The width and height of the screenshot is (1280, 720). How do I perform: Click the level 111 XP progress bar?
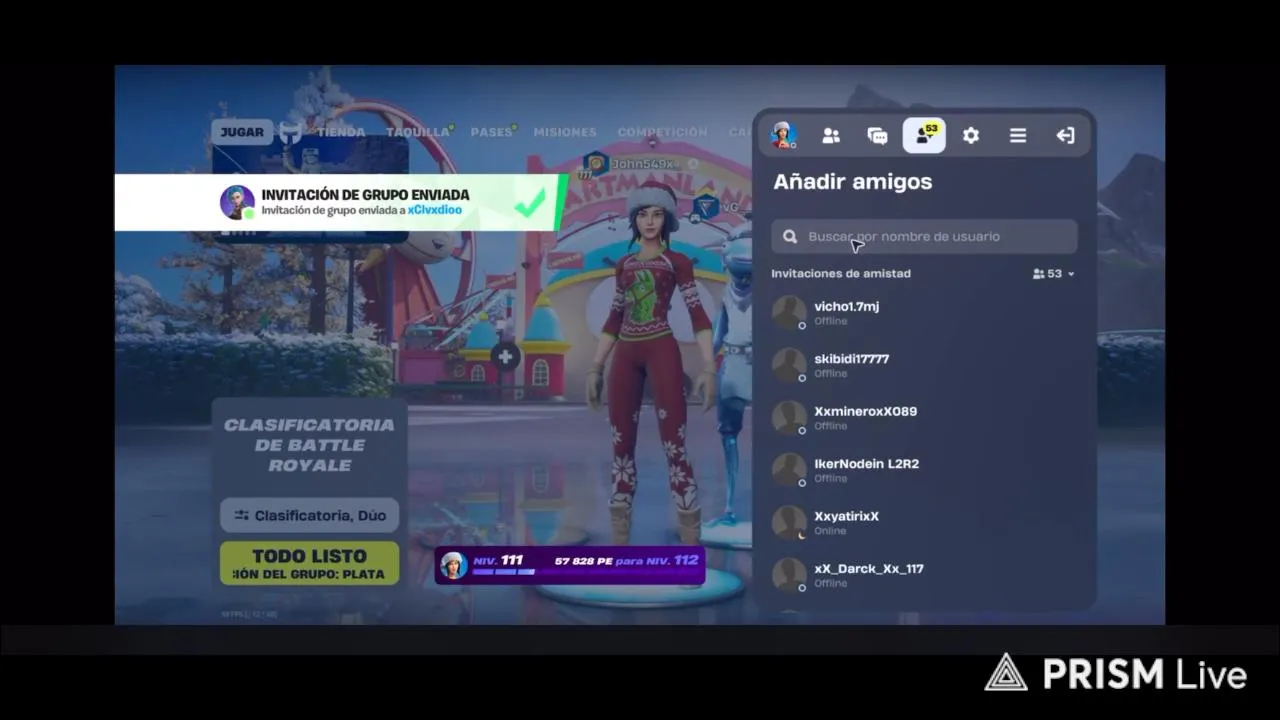coord(504,572)
